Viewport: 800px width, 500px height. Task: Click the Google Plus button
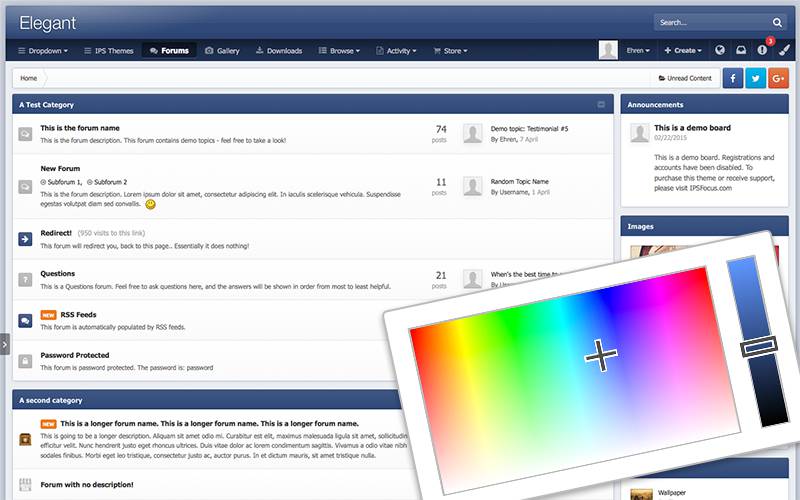[778, 78]
